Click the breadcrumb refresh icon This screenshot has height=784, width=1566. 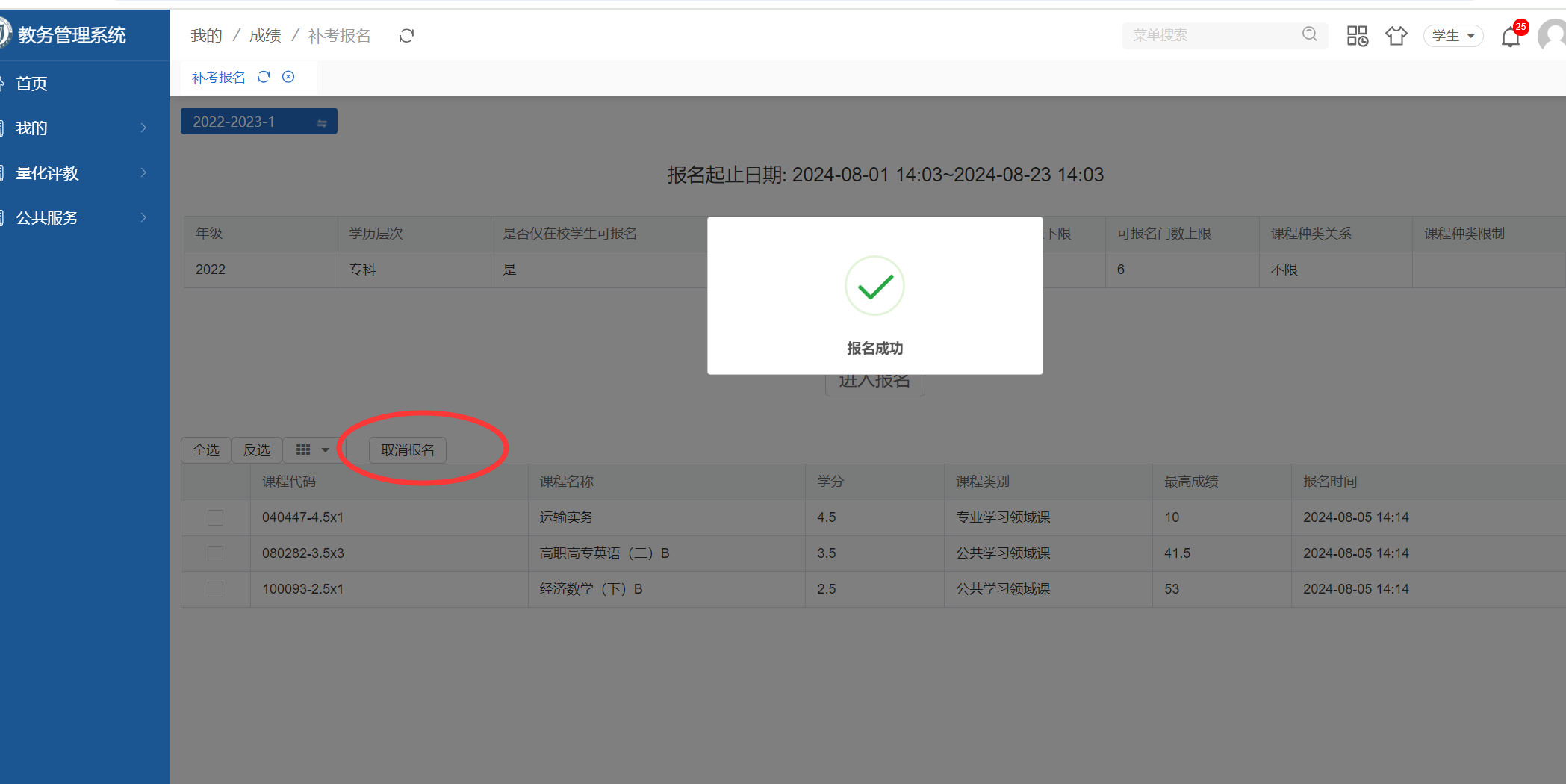point(406,36)
